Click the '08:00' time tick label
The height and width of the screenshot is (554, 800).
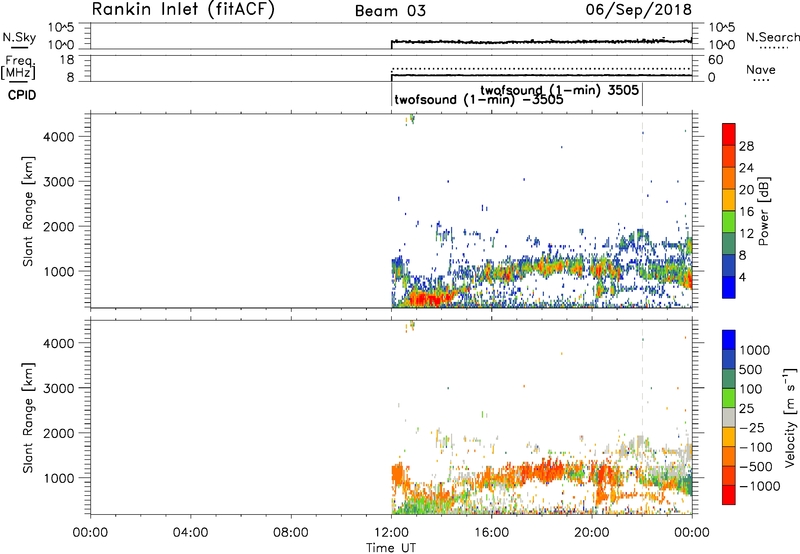pyautogui.click(x=291, y=533)
